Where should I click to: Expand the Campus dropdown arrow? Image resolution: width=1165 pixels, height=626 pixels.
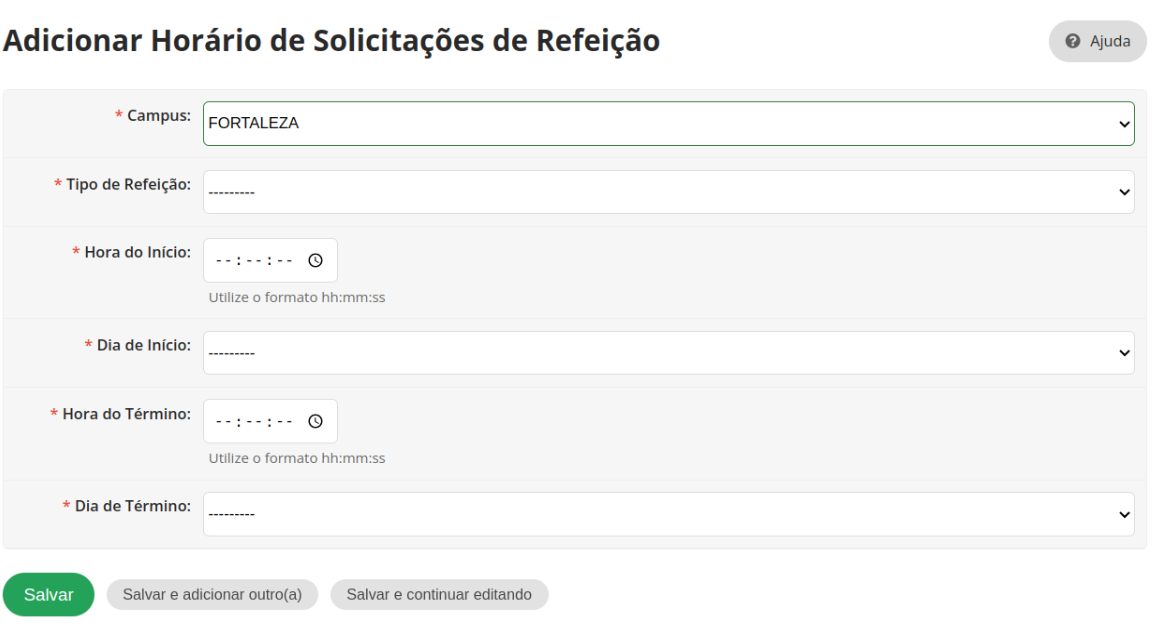pyautogui.click(x=1124, y=124)
